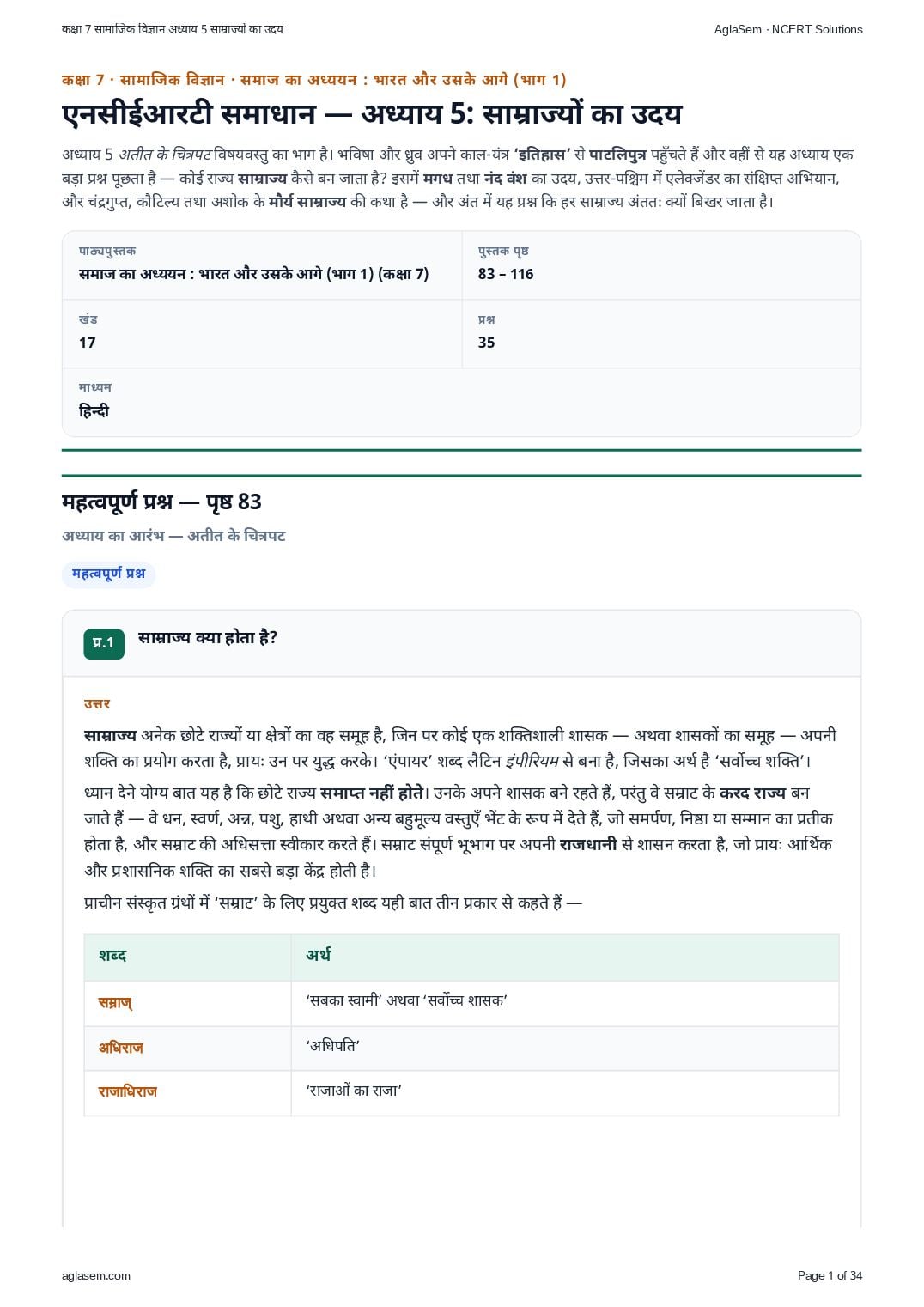Click the माध्यम हिन्दी info cell
The height and width of the screenshot is (1307, 924).
tap(461, 402)
